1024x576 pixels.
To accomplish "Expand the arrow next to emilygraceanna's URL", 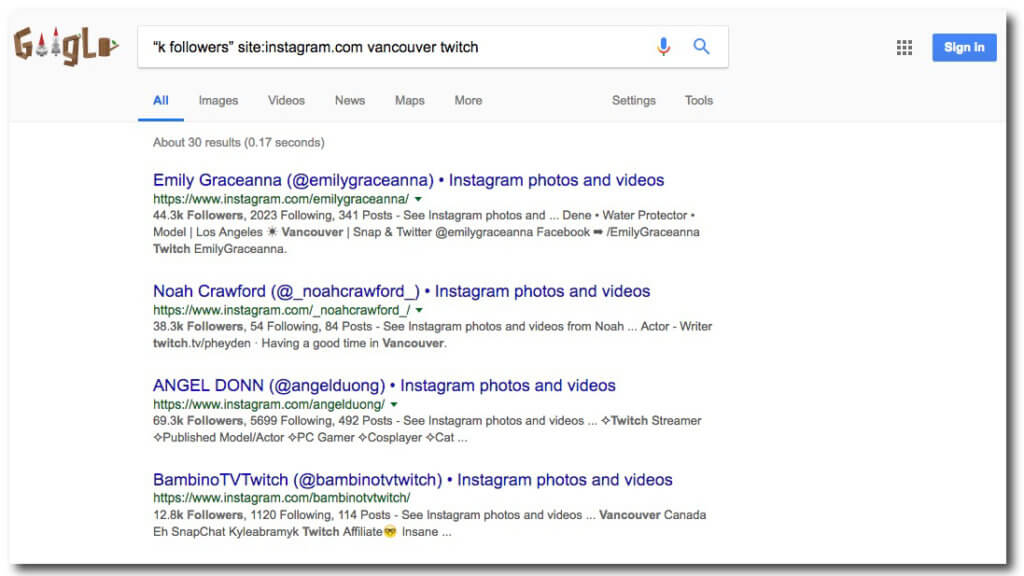I will (x=418, y=198).
